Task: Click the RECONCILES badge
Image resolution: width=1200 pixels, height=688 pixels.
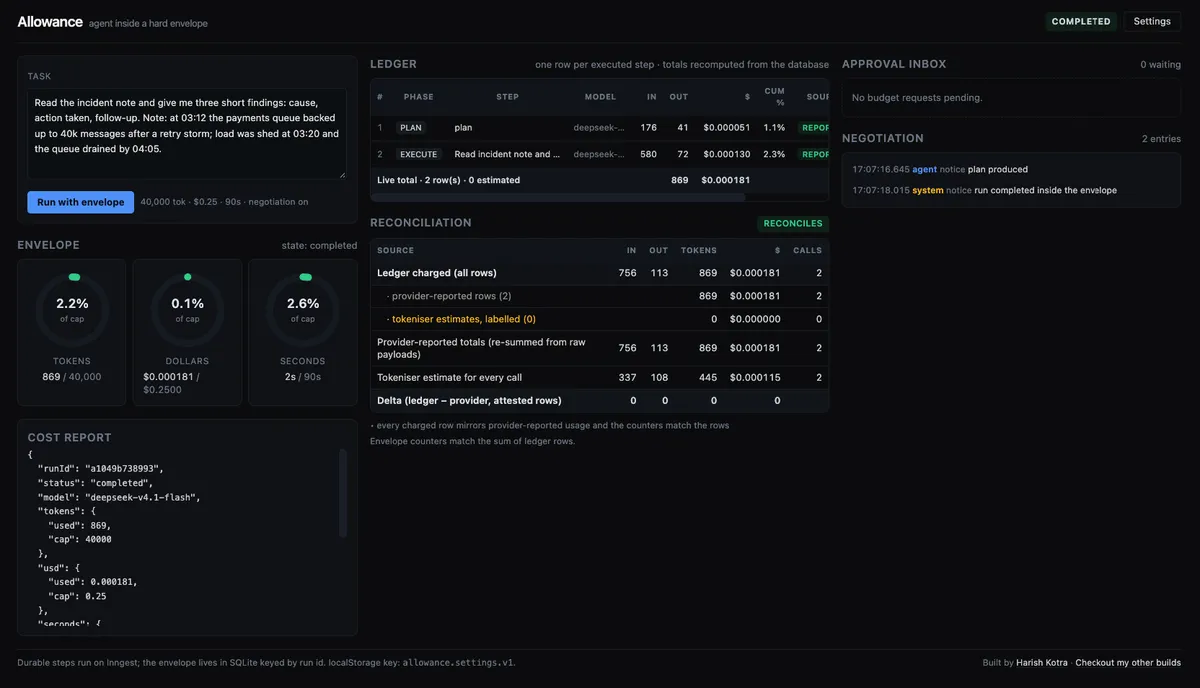Action: [793, 223]
